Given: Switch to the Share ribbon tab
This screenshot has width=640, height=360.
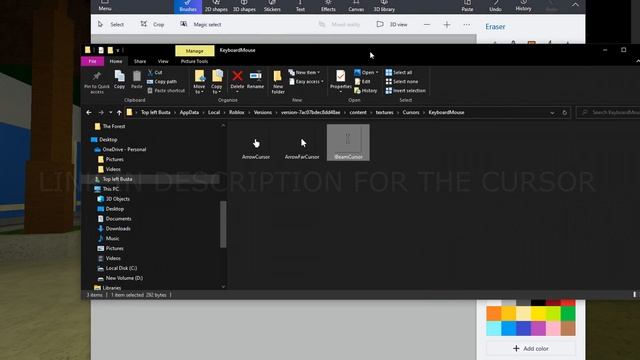Looking at the screenshot, I should (140, 61).
